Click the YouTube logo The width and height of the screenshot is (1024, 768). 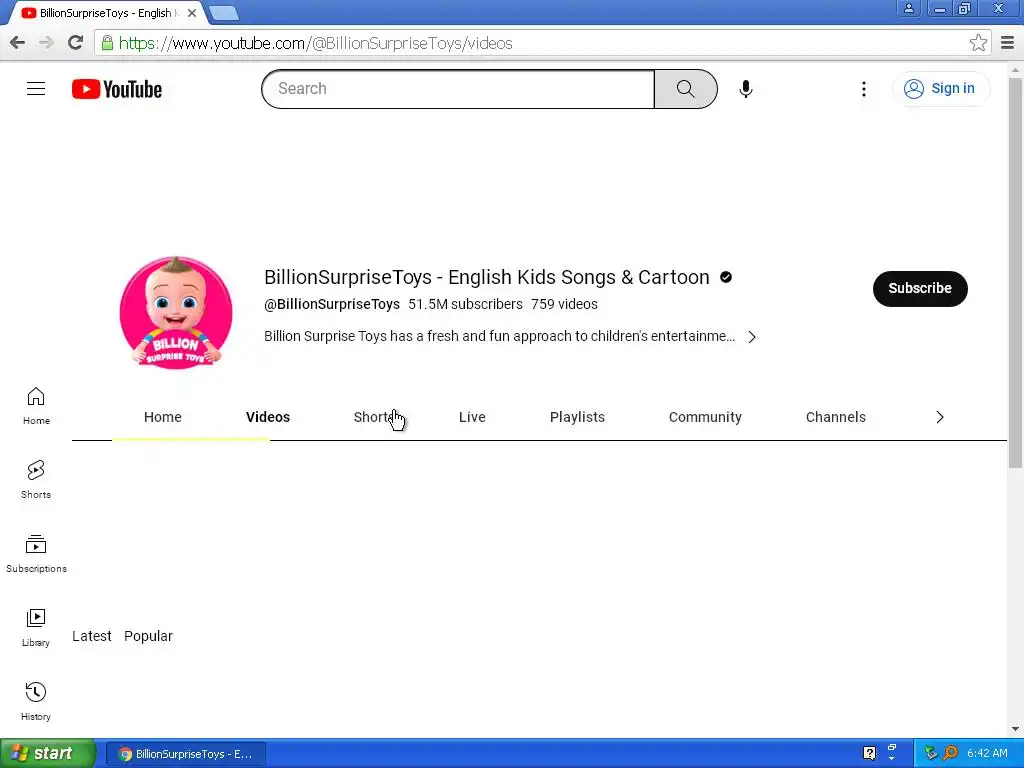tap(117, 89)
